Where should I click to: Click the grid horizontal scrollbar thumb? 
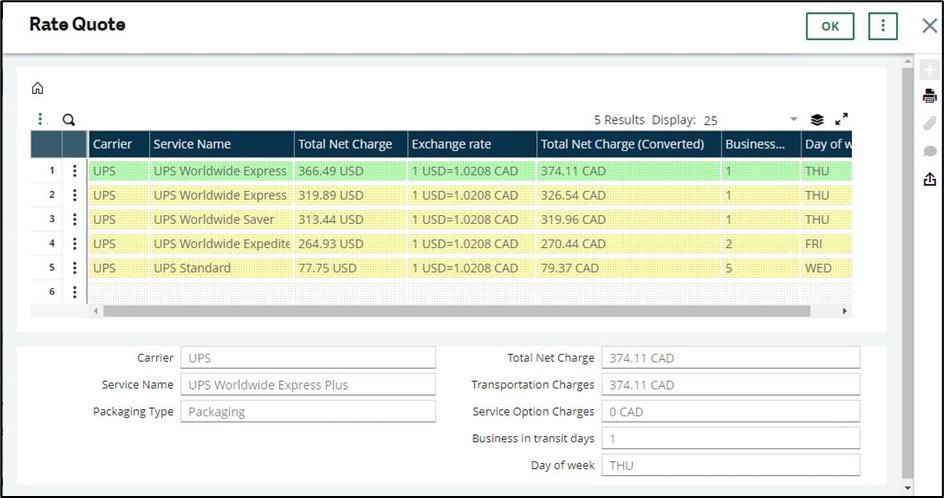(456, 311)
